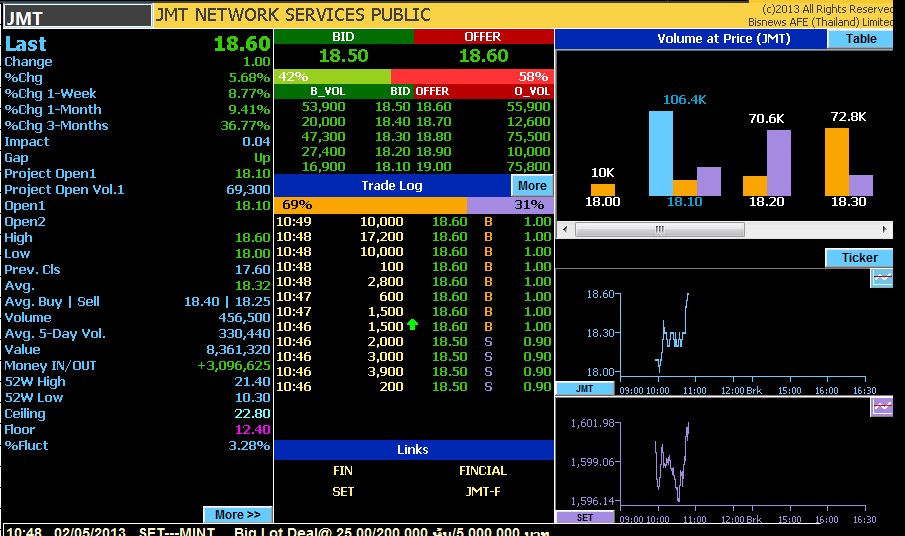Click the red 58% offer ratio bar
This screenshot has width=905, height=536.
click(x=472, y=76)
